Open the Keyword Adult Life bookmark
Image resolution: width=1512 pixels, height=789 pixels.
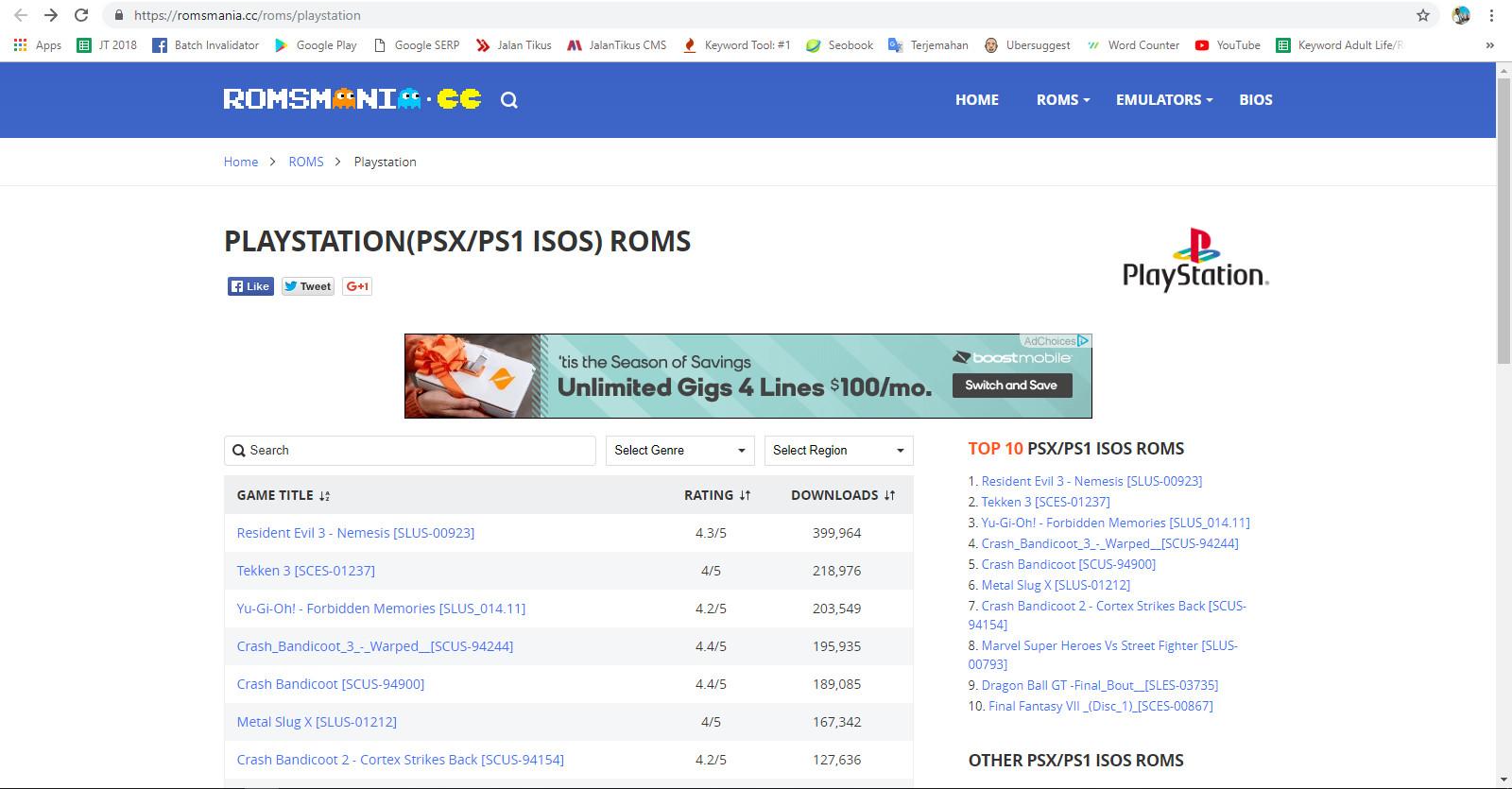(1340, 45)
